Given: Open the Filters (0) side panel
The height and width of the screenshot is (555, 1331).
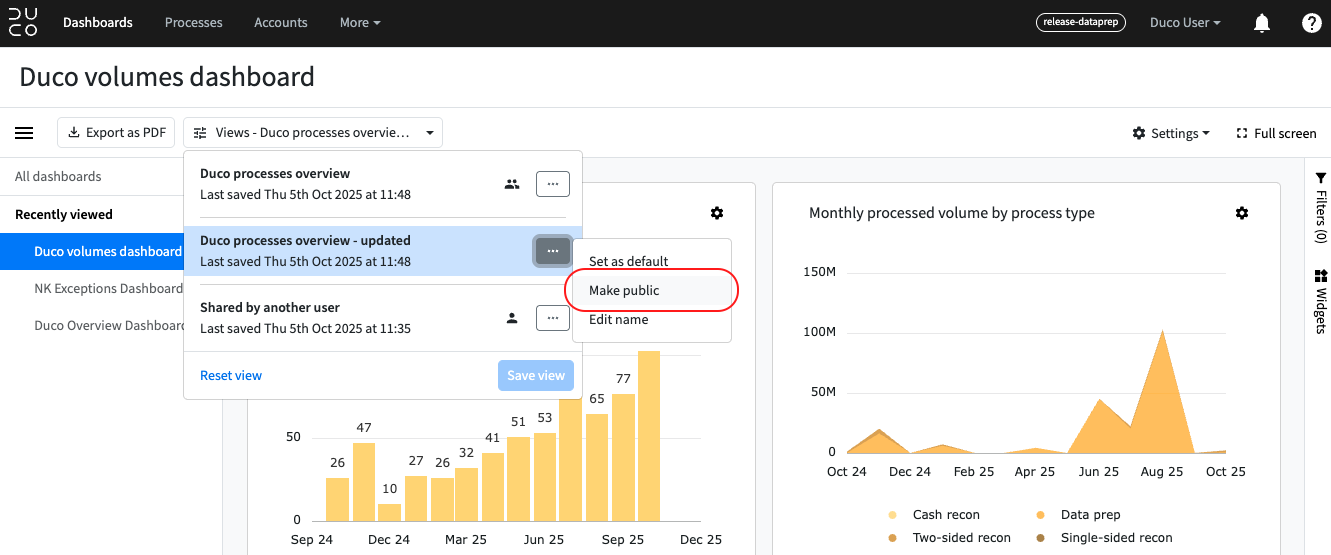Looking at the screenshot, I should [x=1320, y=207].
